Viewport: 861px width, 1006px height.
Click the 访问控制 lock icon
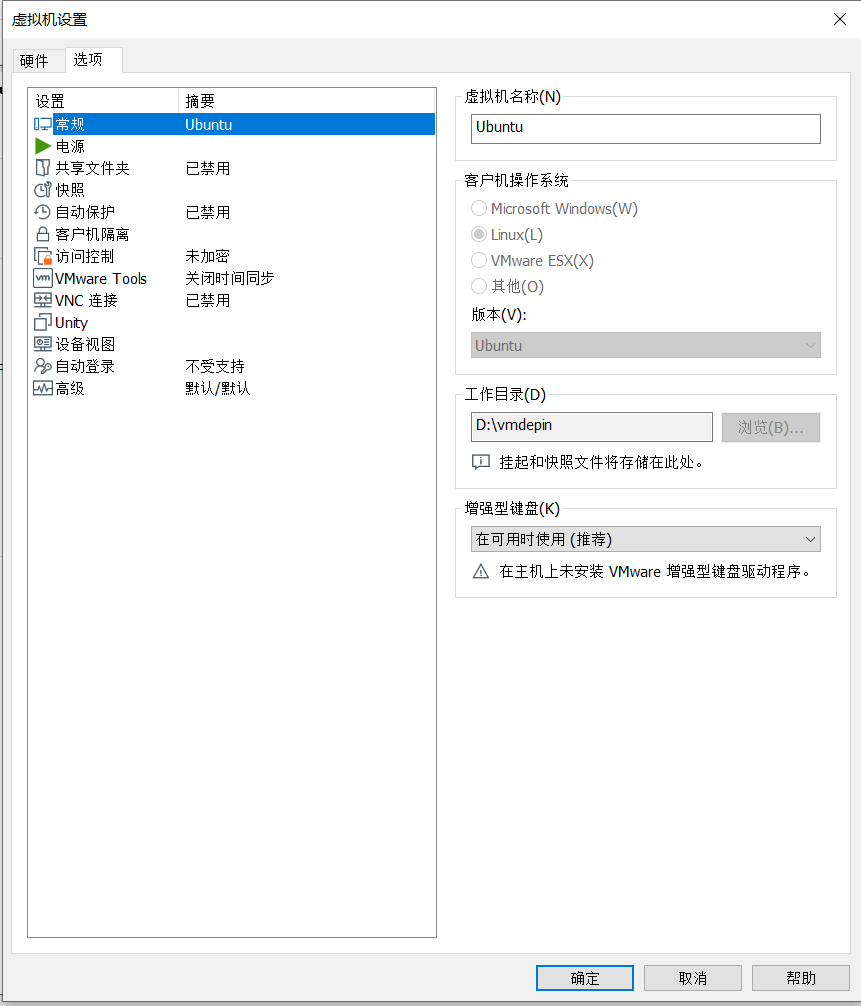tap(42, 256)
